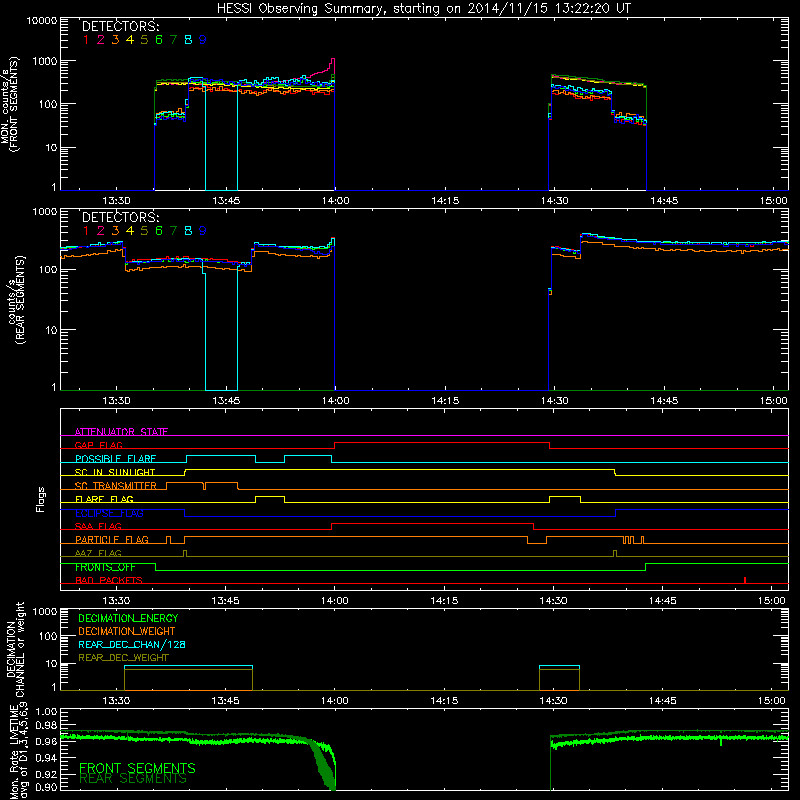Select magenta detector 2 in front segments legend
The image size is (800, 800).
(101, 39)
